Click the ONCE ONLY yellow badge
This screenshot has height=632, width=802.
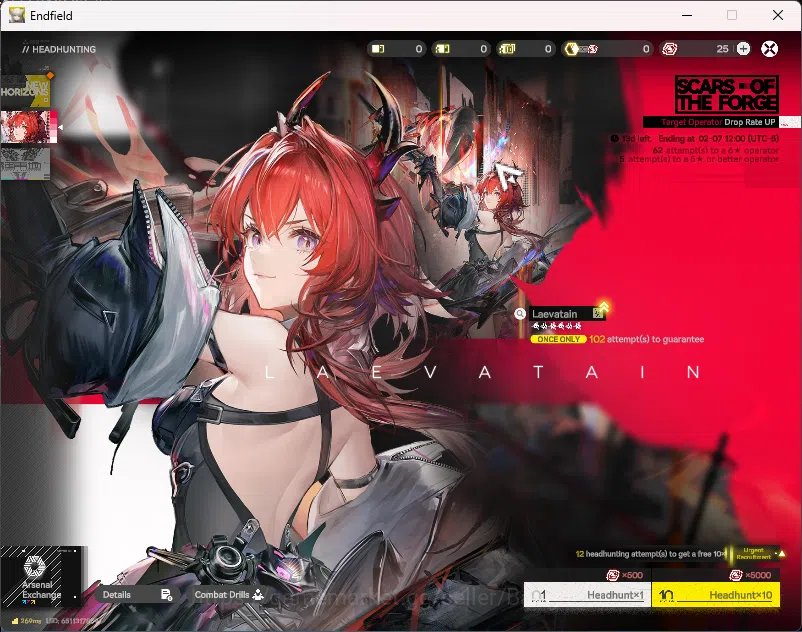[x=558, y=339]
